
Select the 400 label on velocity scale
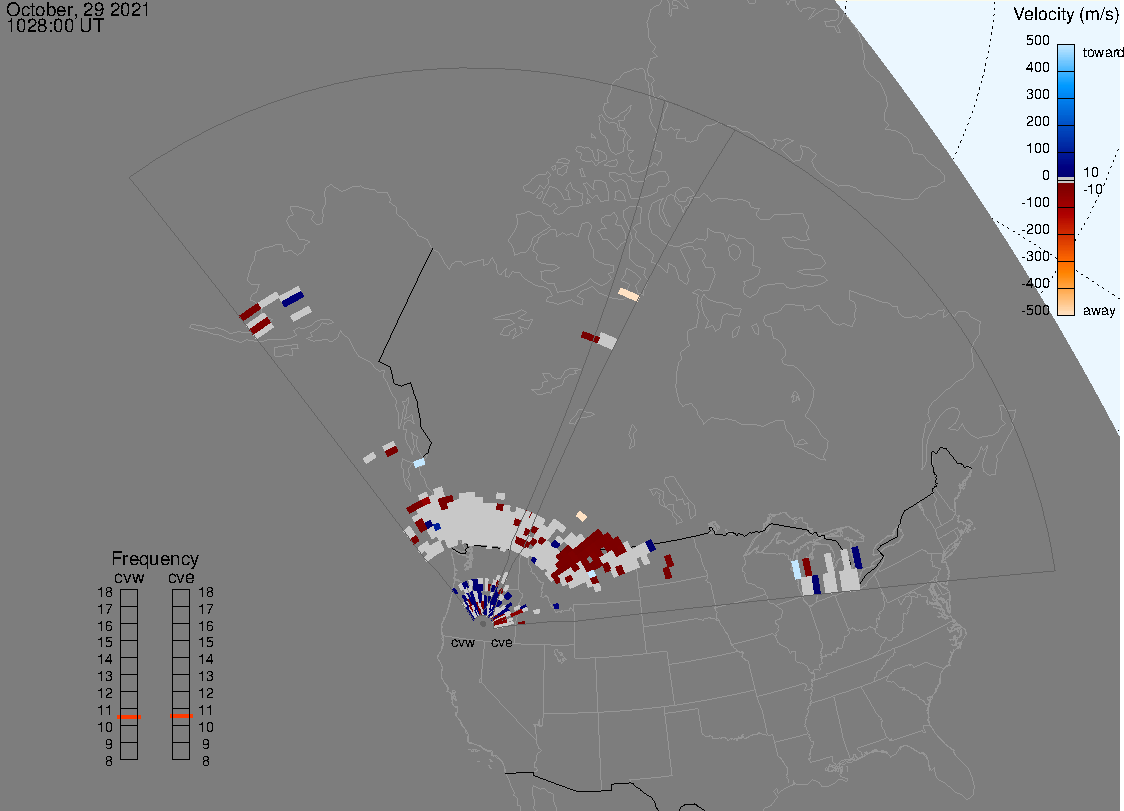pyautogui.click(x=1037, y=67)
